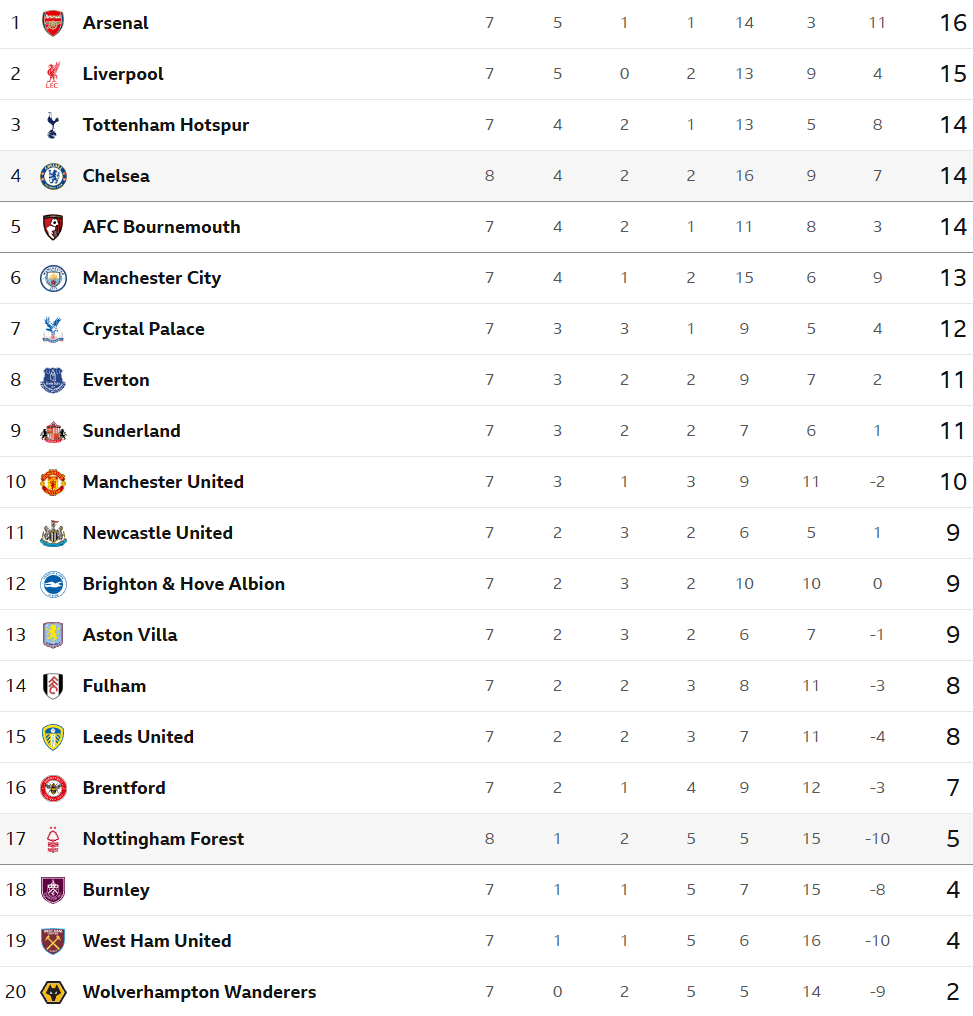This screenshot has width=973, height=1016.
Task: Click the Leeds United team name
Action: click(138, 737)
